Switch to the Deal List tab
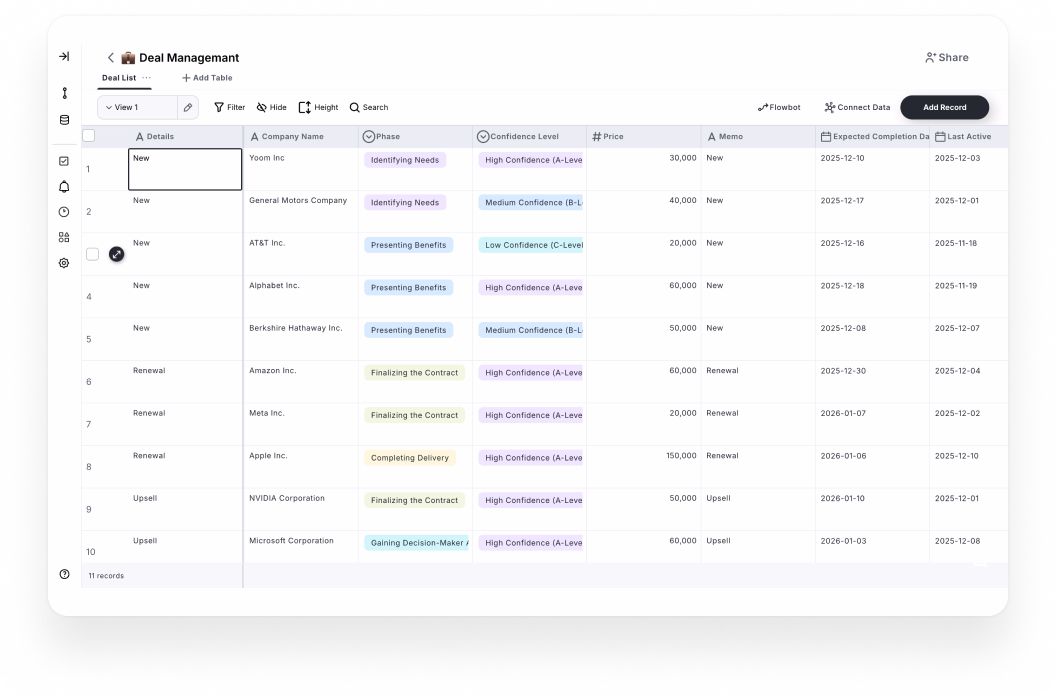 119,78
